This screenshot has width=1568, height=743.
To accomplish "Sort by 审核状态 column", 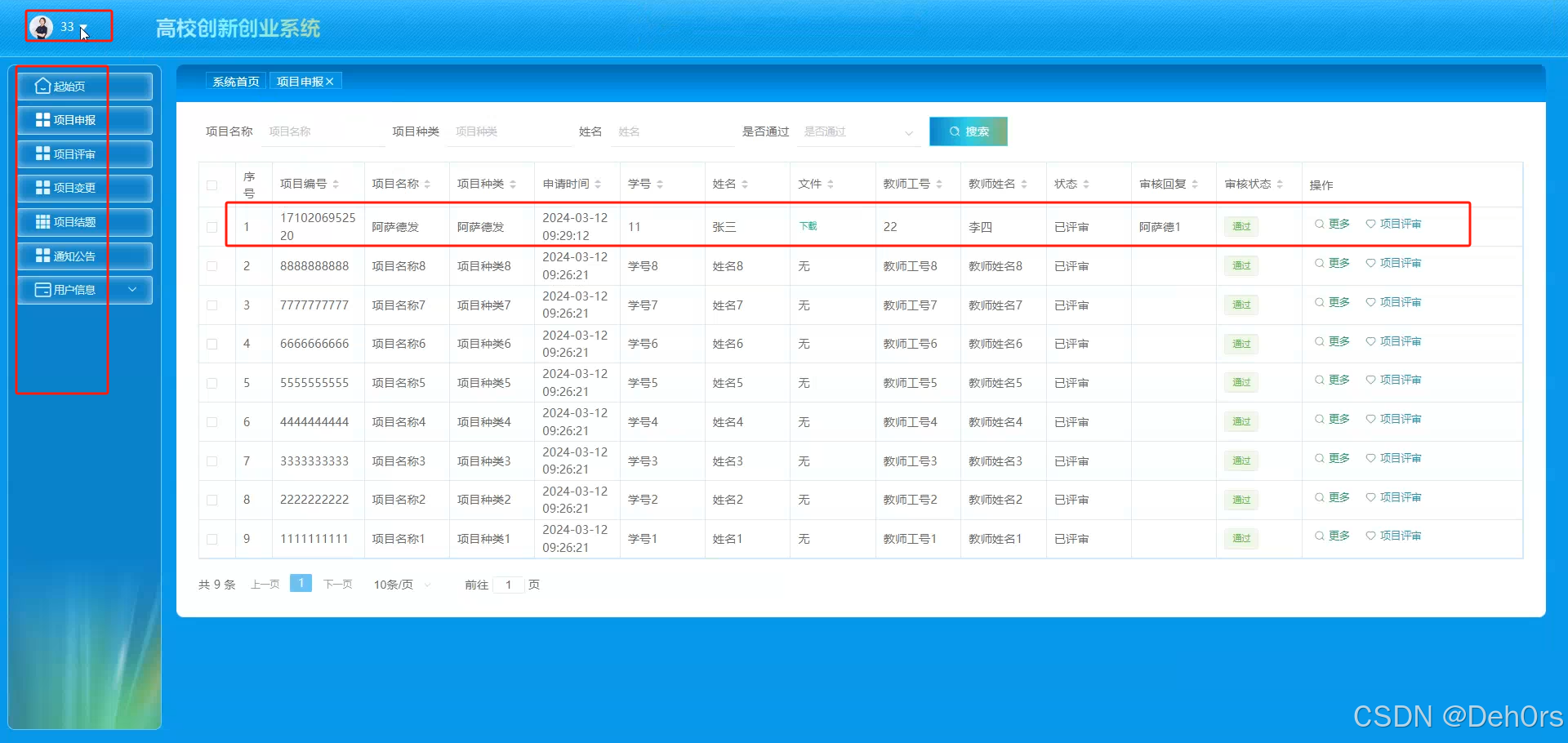I will 1280,185.
